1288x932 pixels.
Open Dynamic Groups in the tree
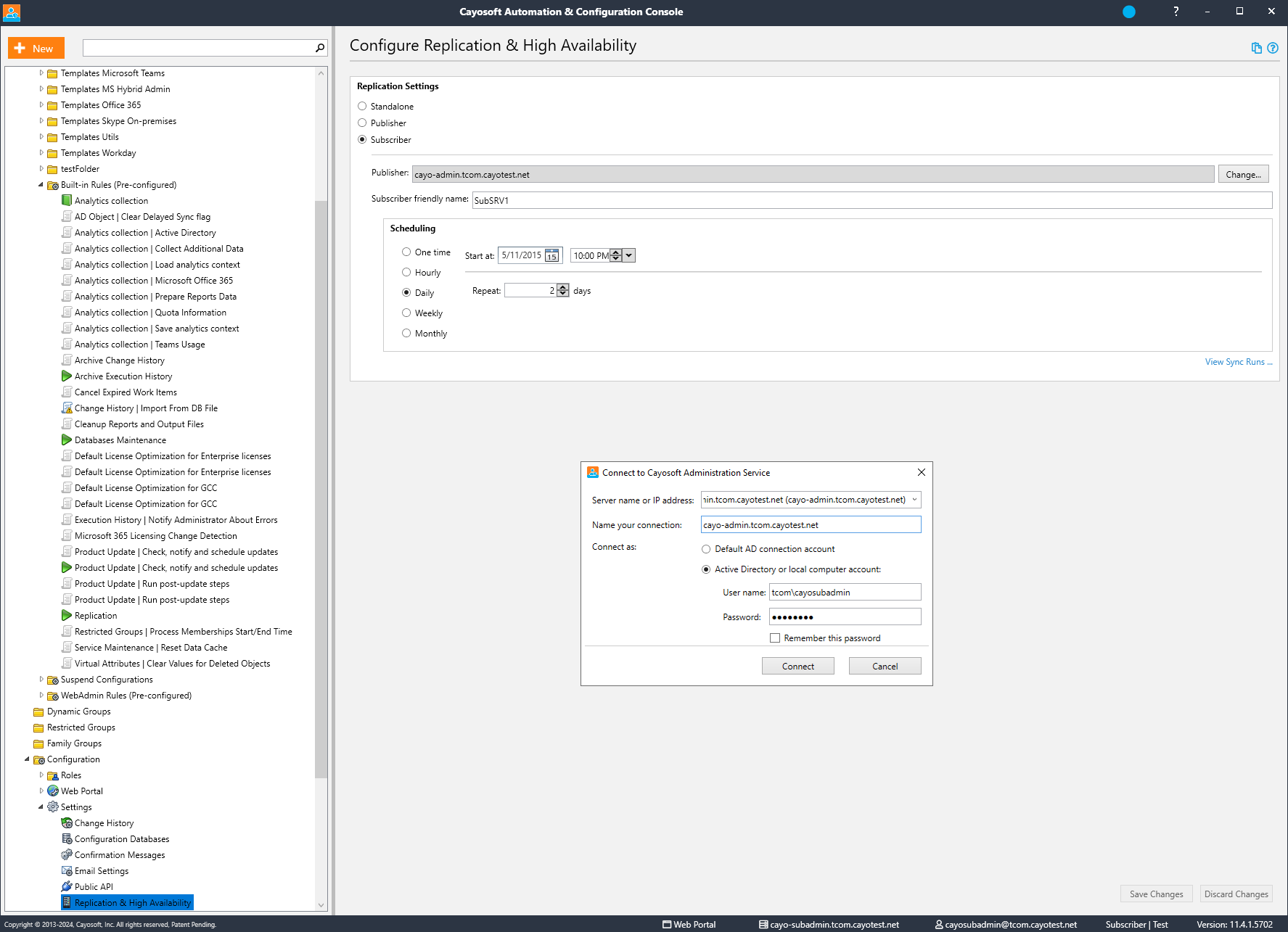click(78, 712)
